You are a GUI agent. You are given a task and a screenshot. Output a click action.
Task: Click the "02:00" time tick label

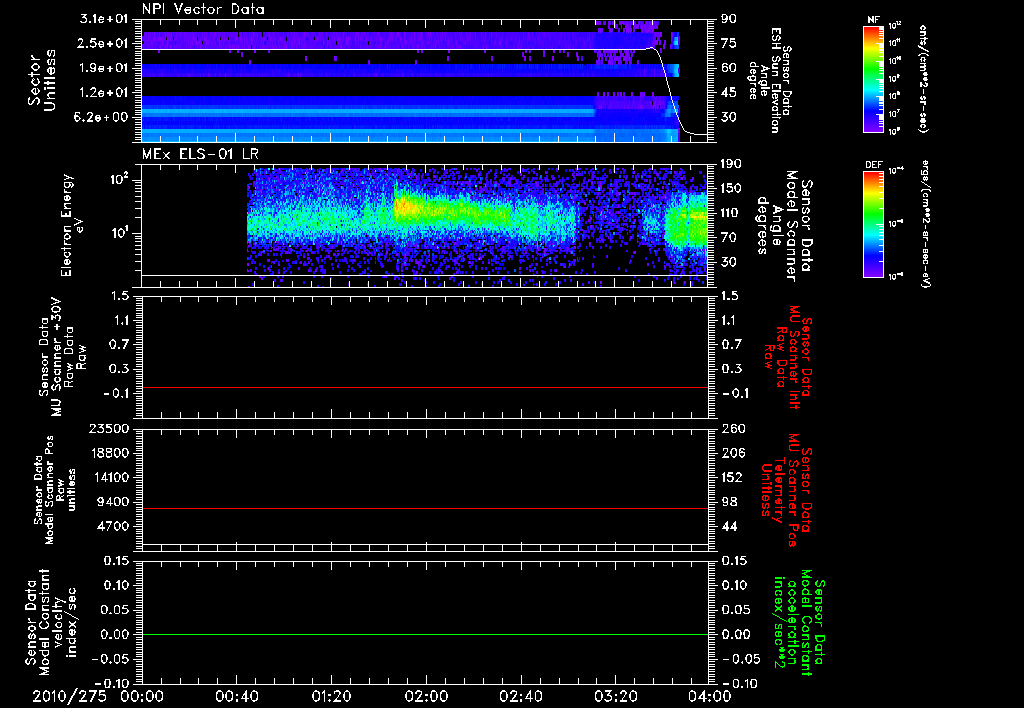click(x=426, y=696)
